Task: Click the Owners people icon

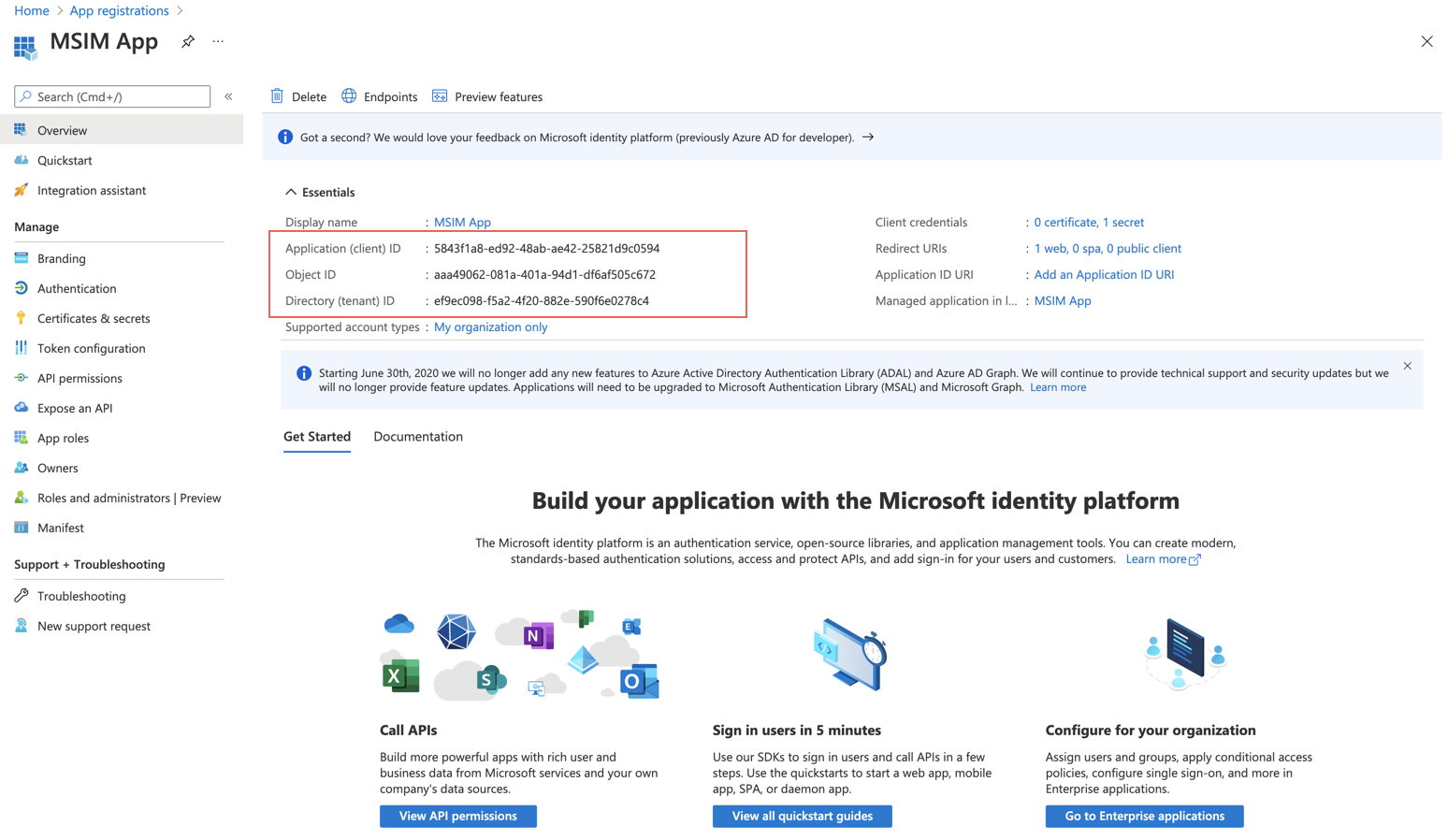Action: pyautogui.click(x=21, y=468)
